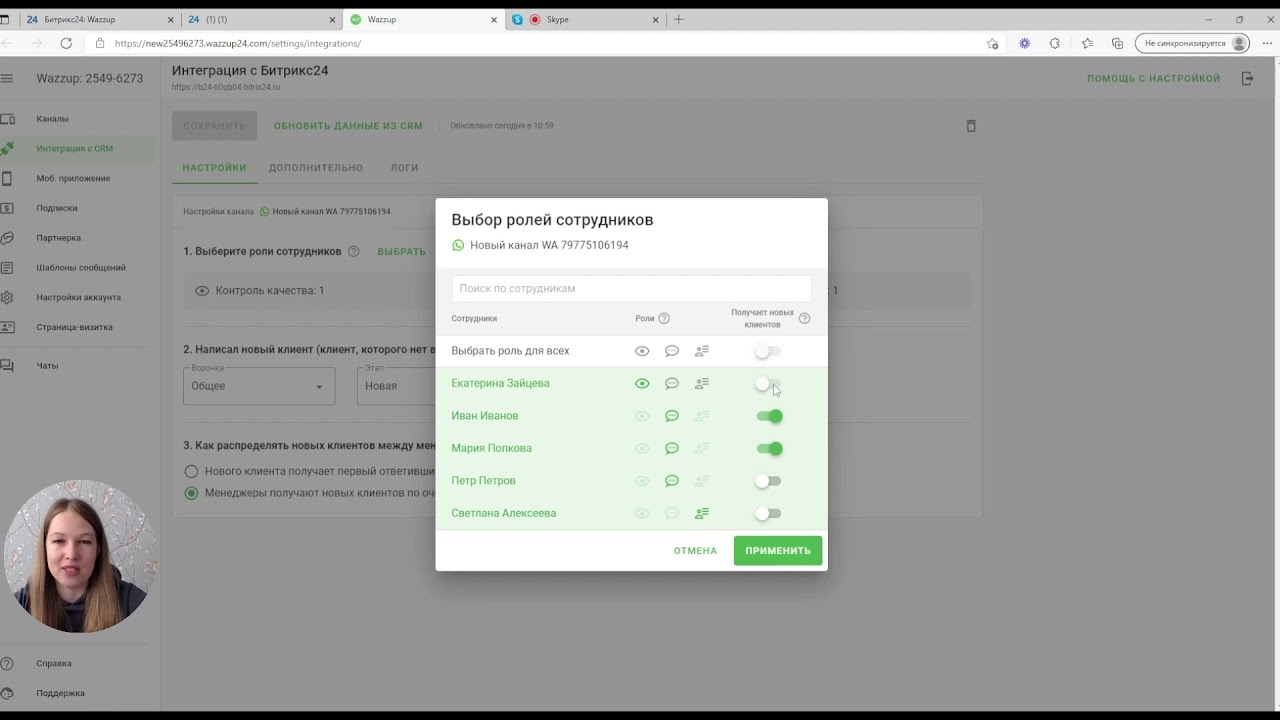Reload the browser page
1280x720 pixels.
[66, 43]
